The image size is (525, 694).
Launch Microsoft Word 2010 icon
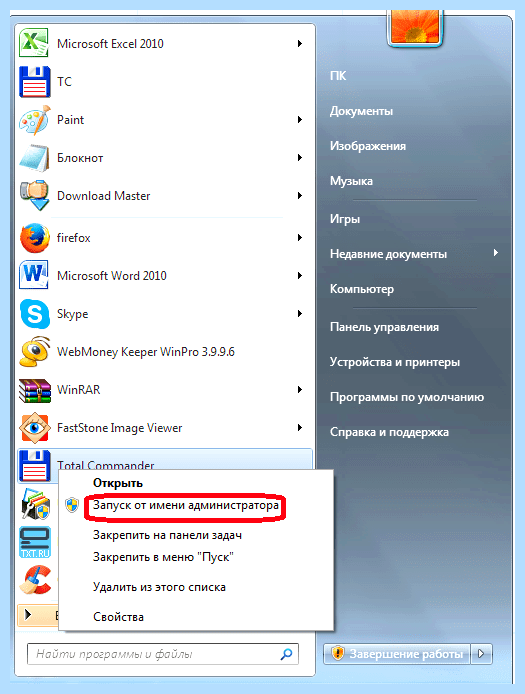click(34, 275)
